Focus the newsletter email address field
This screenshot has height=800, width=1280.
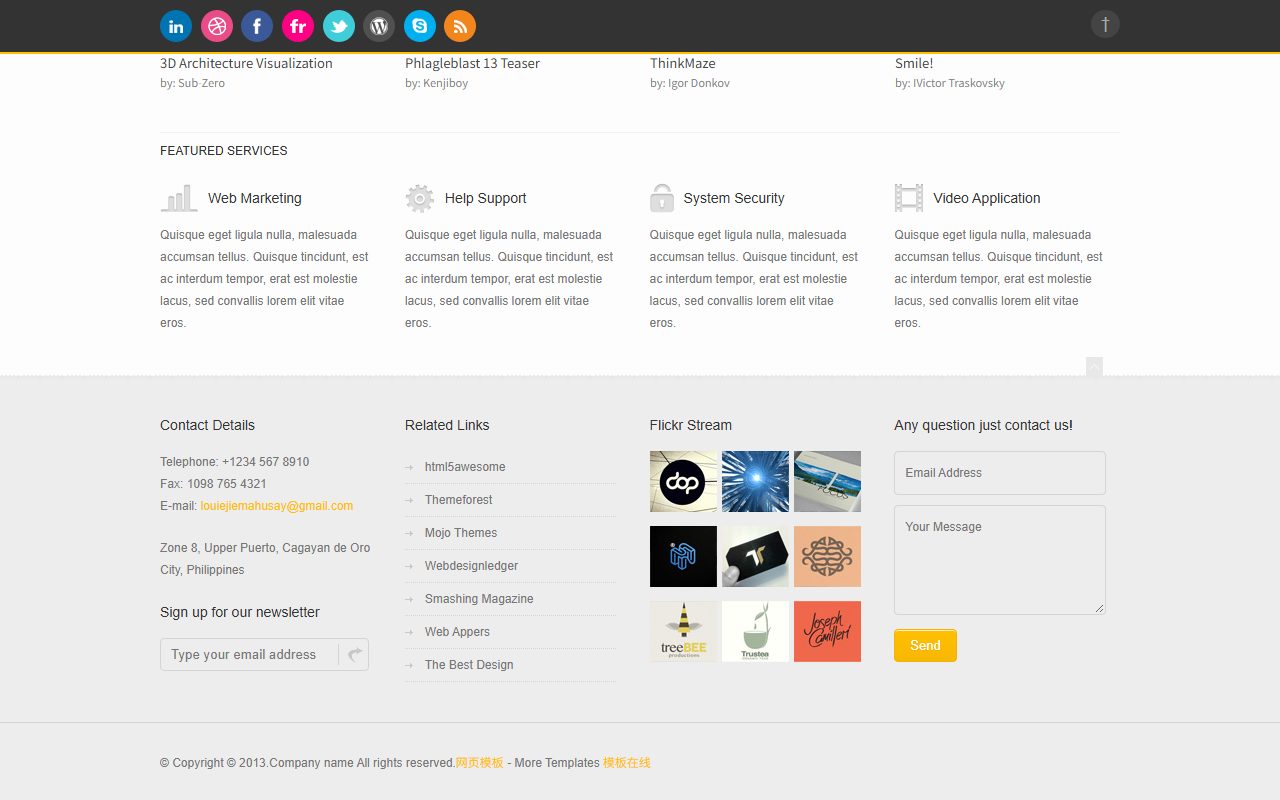[250, 655]
